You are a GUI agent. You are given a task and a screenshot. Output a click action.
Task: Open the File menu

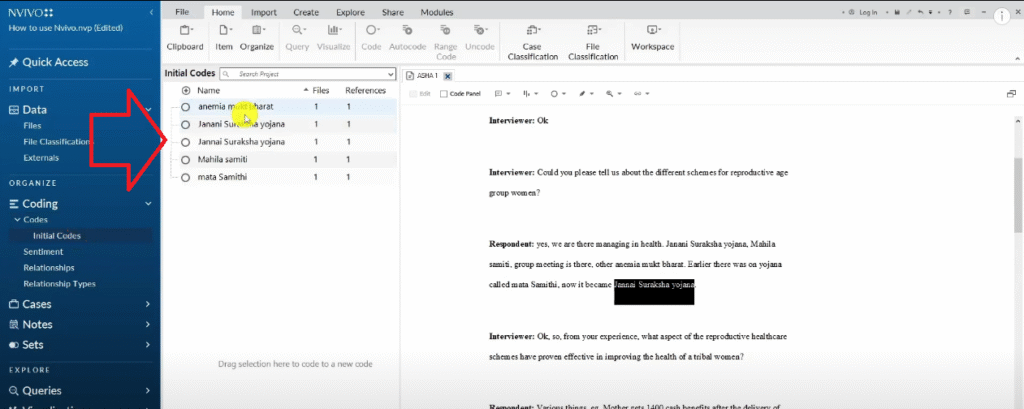point(182,12)
